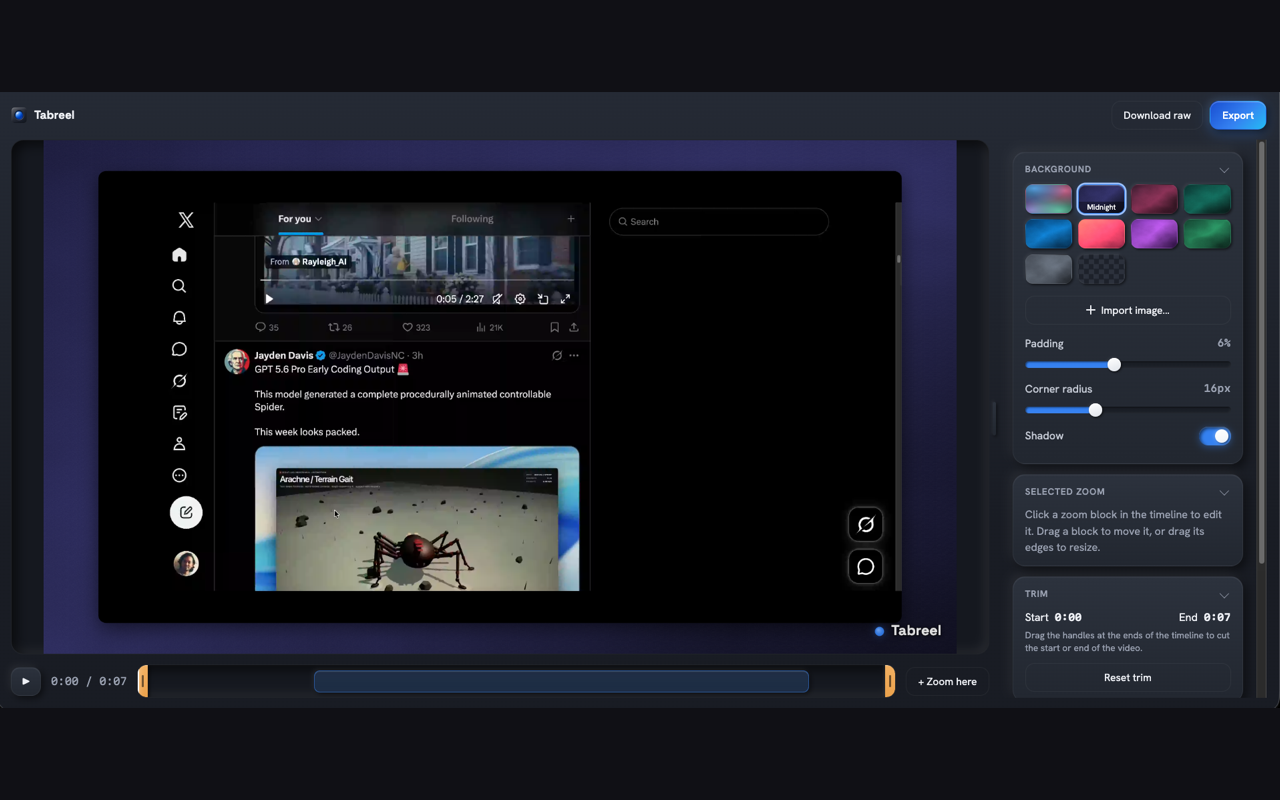Click the Search field in X recording
The image size is (1280, 800).
point(719,222)
